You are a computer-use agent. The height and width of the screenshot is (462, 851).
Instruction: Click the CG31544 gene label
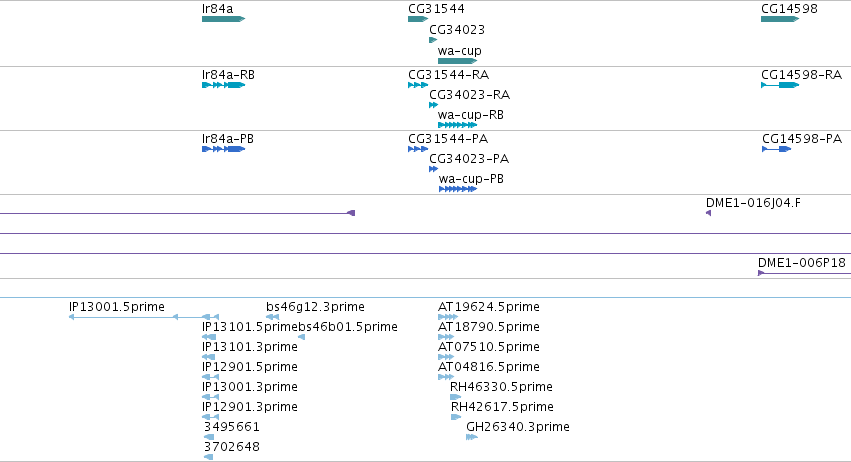click(436, 9)
